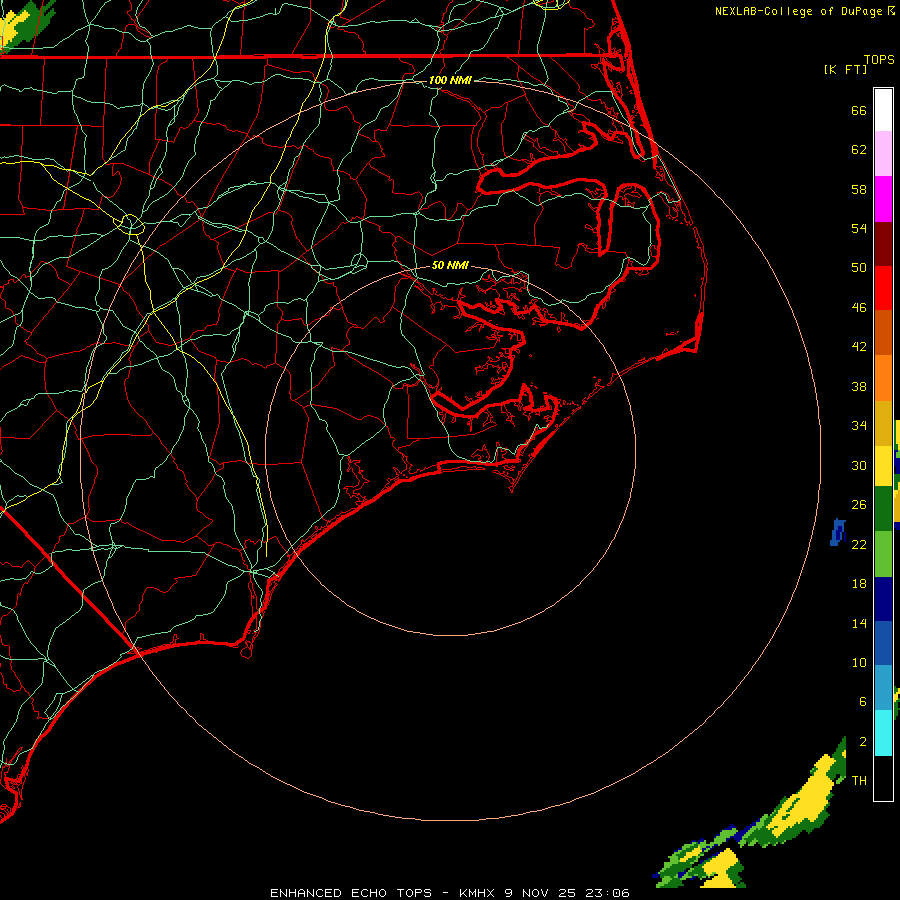The width and height of the screenshot is (900, 900).
Task: Click the small blue echo off the coast
Action: (838, 532)
